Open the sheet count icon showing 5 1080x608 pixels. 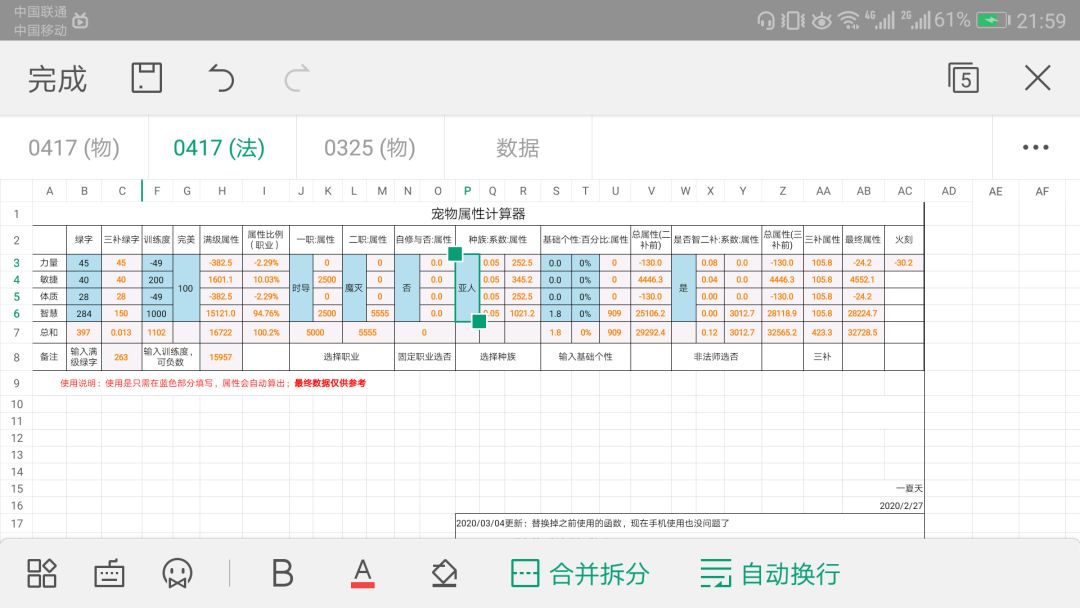(x=963, y=78)
